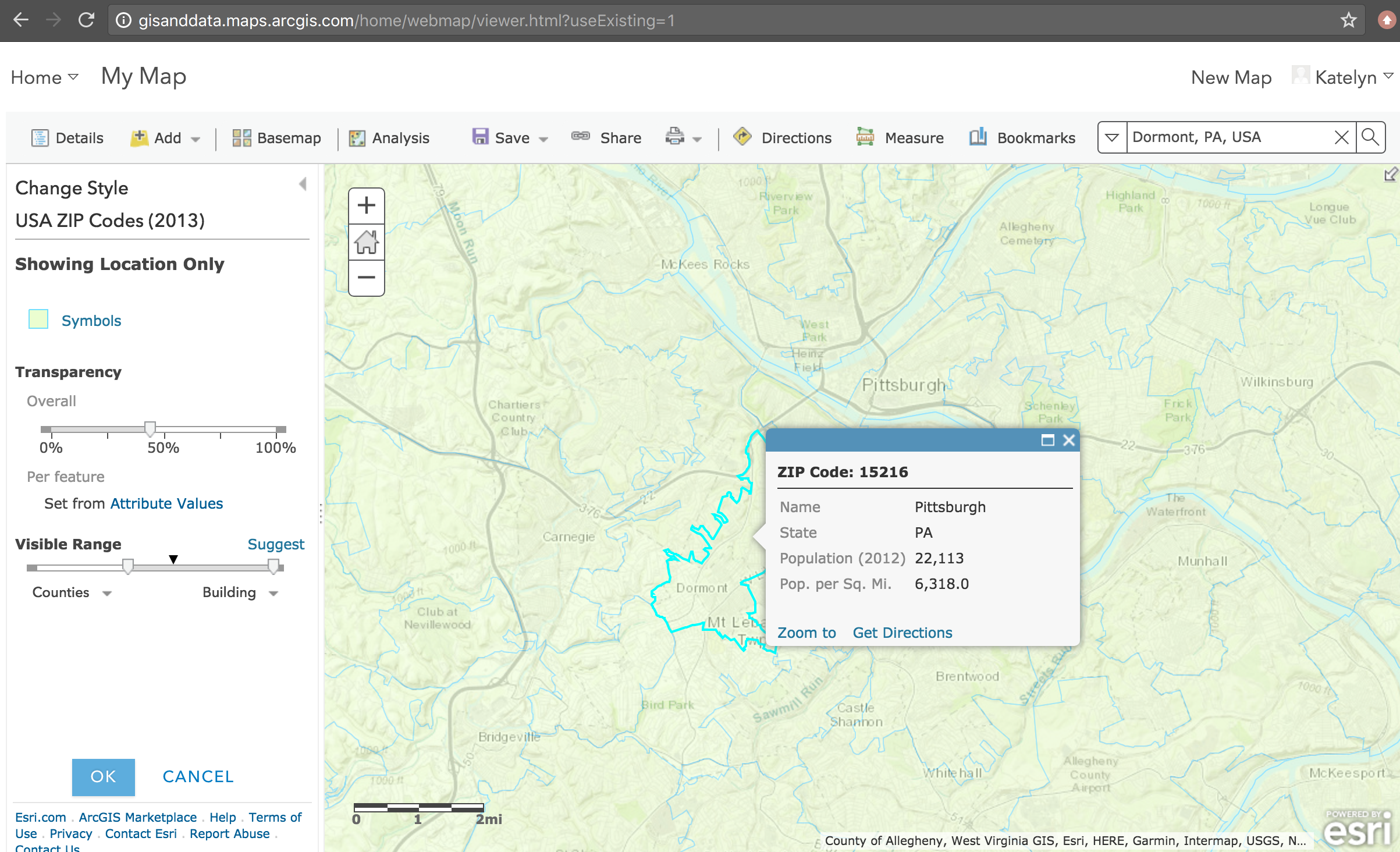Open the Help footer link
Screen dimensions: 1400x852
tap(223, 817)
